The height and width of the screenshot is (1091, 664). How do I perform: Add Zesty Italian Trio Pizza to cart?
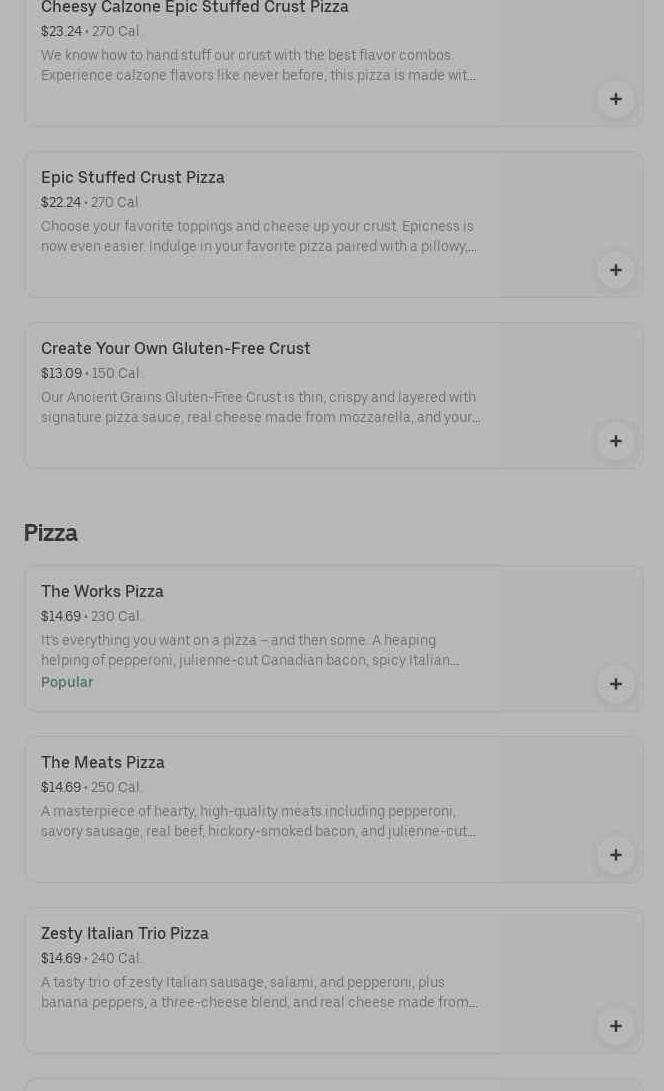tap(616, 1026)
